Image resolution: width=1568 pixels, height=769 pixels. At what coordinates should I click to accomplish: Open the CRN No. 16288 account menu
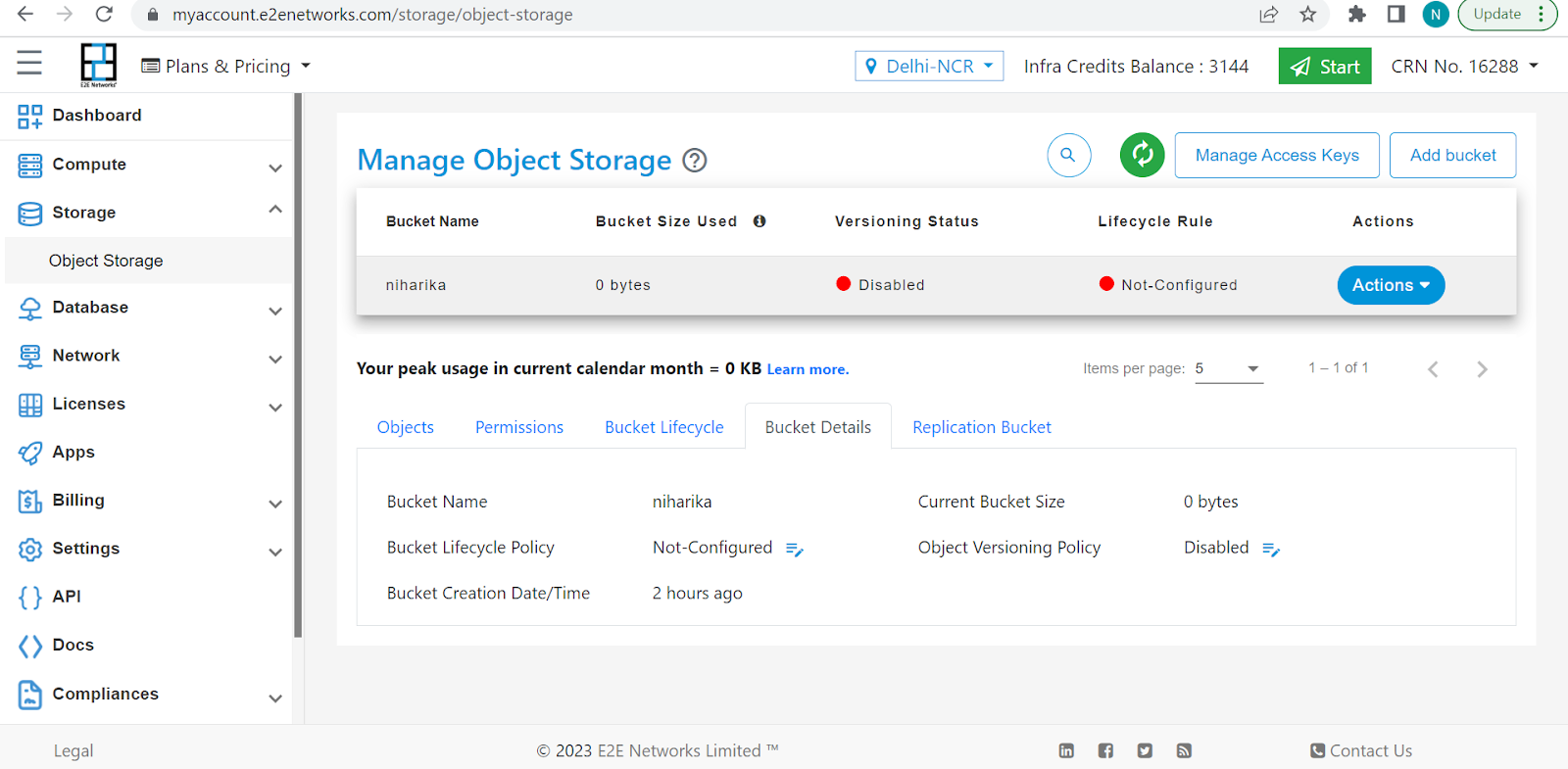pyautogui.click(x=1465, y=66)
